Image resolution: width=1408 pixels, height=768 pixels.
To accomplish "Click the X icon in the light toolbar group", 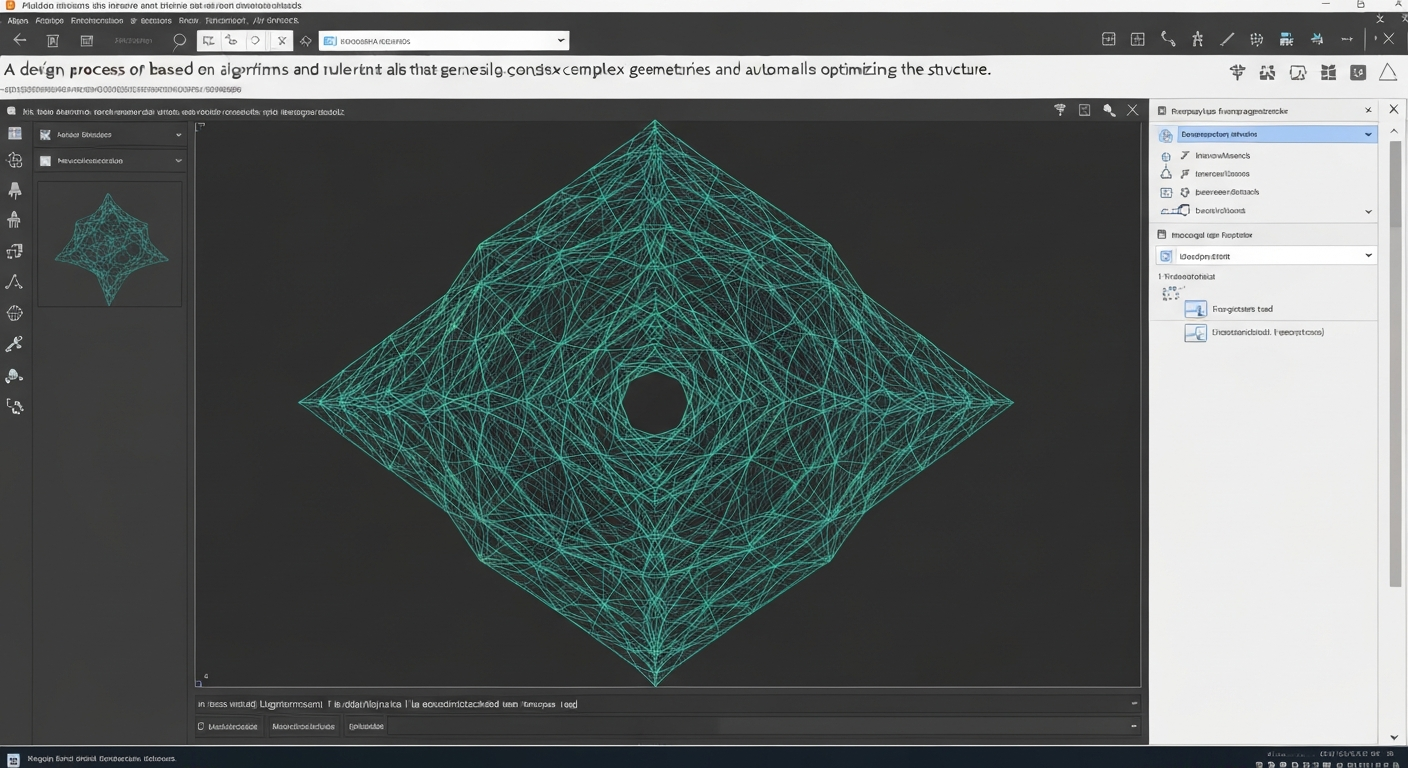I will click(282, 41).
